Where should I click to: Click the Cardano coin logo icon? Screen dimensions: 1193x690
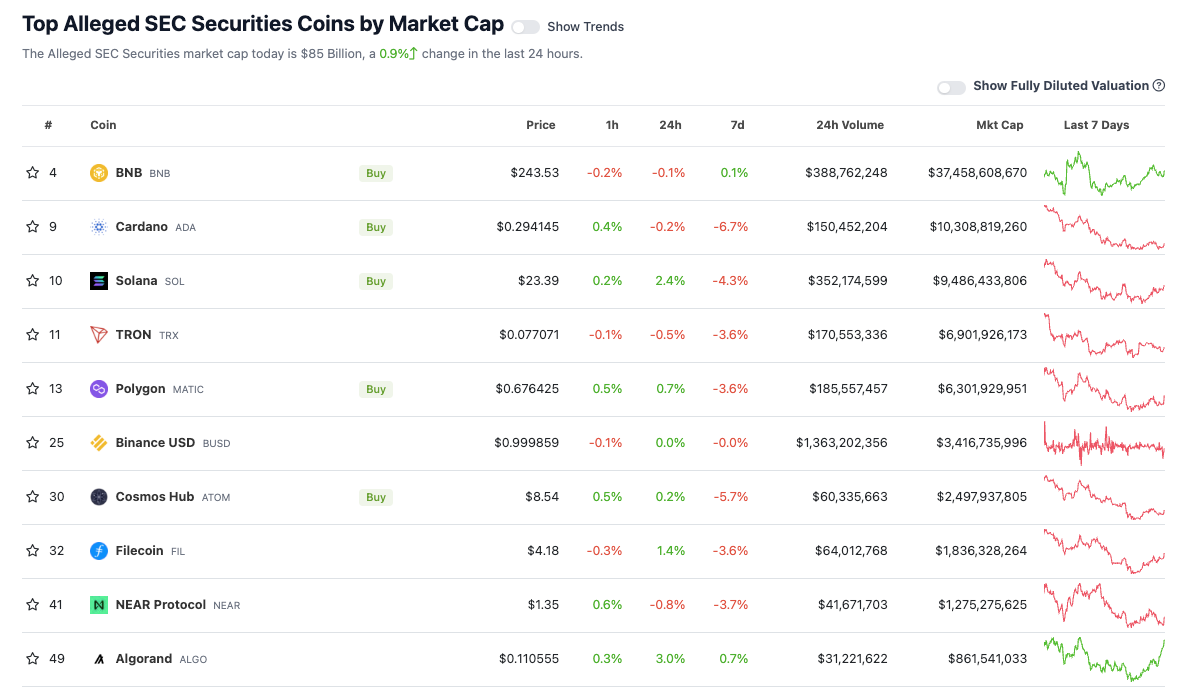(x=99, y=227)
